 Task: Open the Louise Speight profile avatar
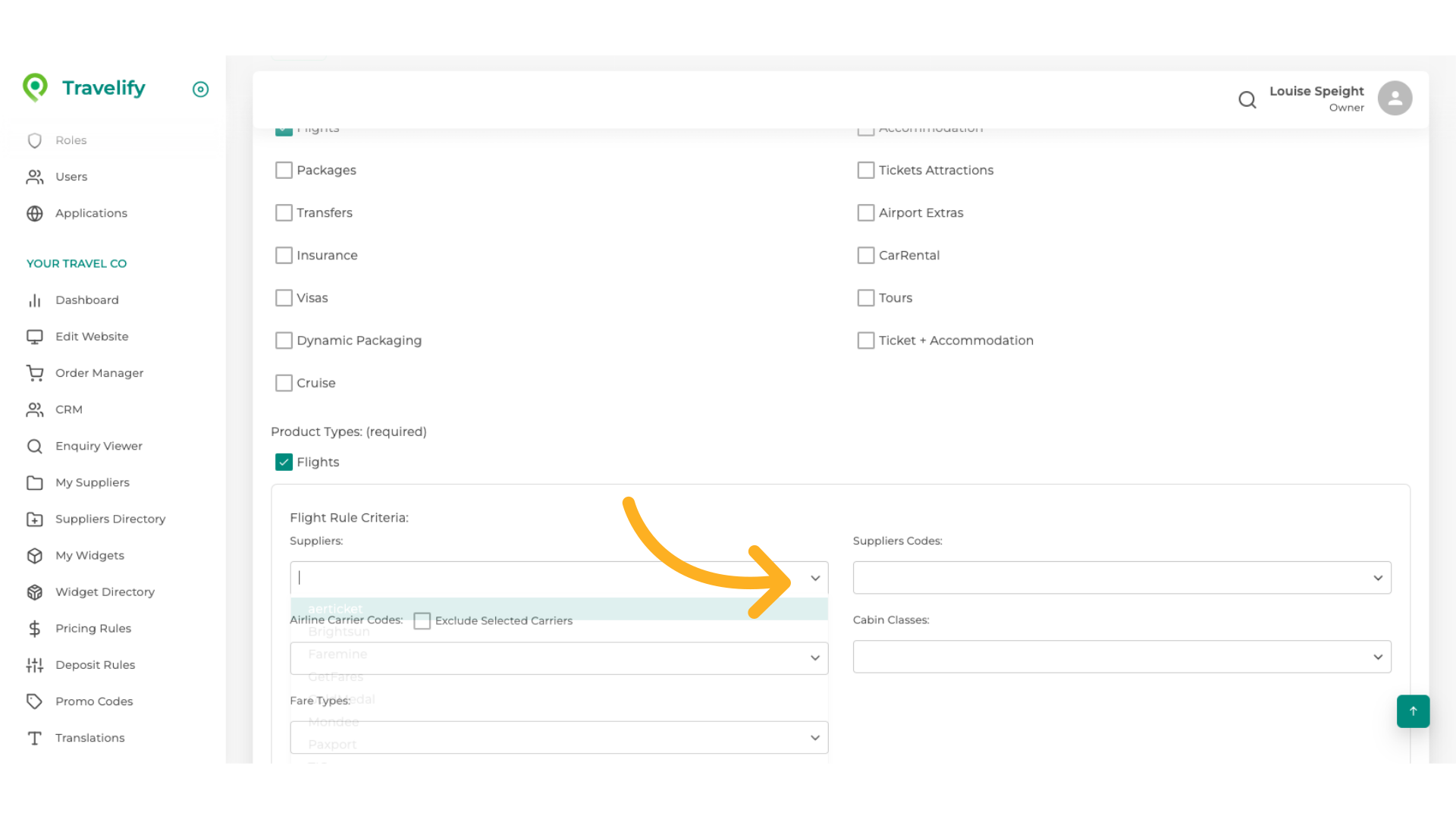pos(1395,98)
